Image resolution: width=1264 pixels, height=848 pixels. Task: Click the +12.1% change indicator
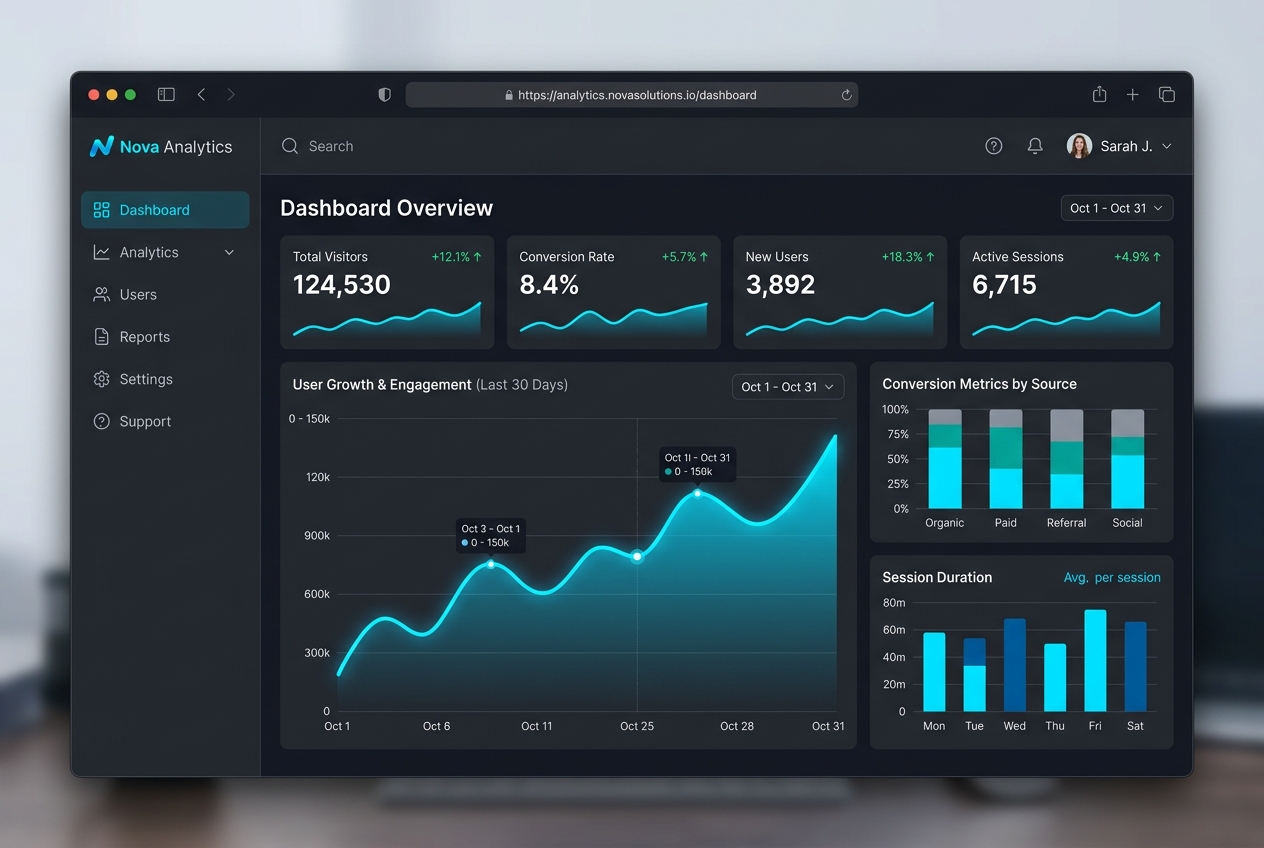[457, 257]
